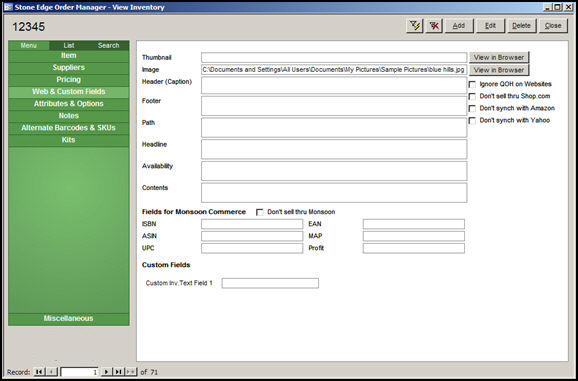The width and height of the screenshot is (578, 381).
Task: Go to first record navigation arrow
Action: [x=39, y=372]
